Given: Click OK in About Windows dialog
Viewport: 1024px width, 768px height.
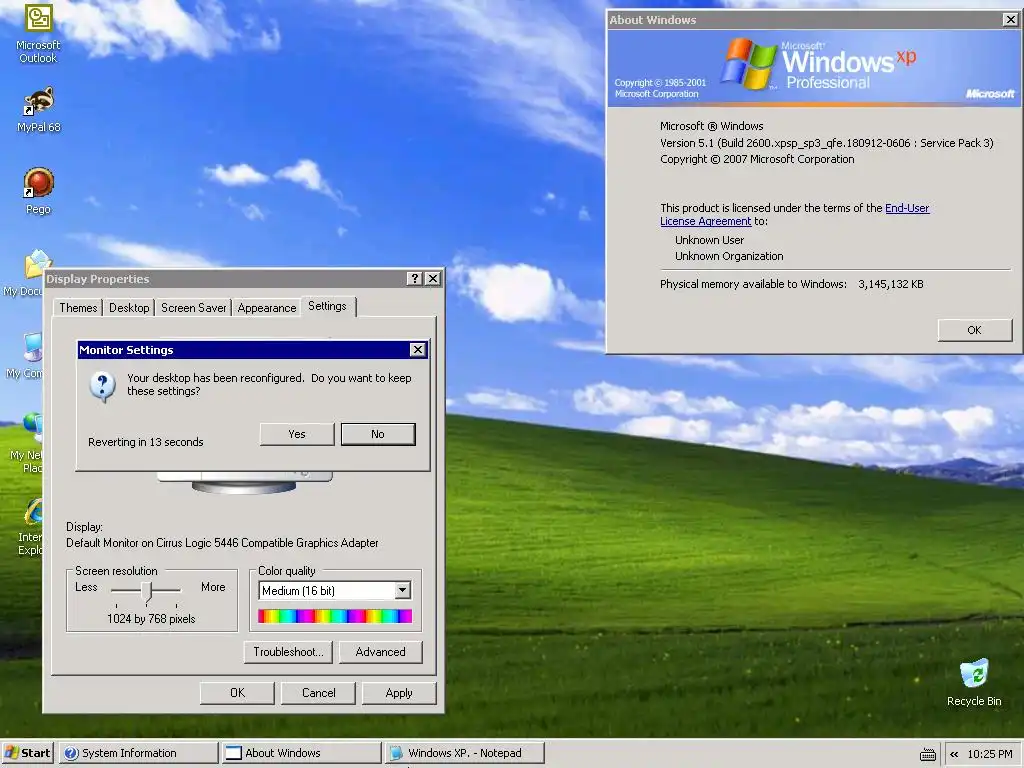Looking at the screenshot, I should tap(974, 330).
